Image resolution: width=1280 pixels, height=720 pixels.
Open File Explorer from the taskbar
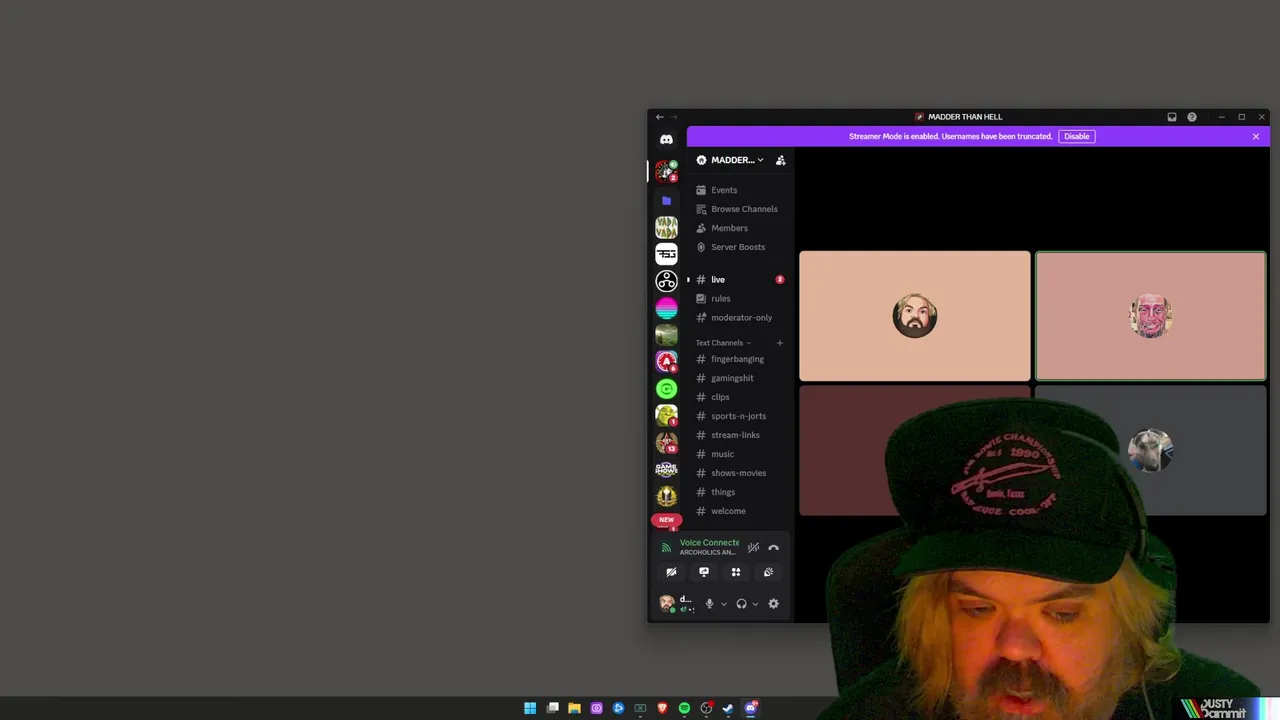pyautogui.click(x=574, y=708)
